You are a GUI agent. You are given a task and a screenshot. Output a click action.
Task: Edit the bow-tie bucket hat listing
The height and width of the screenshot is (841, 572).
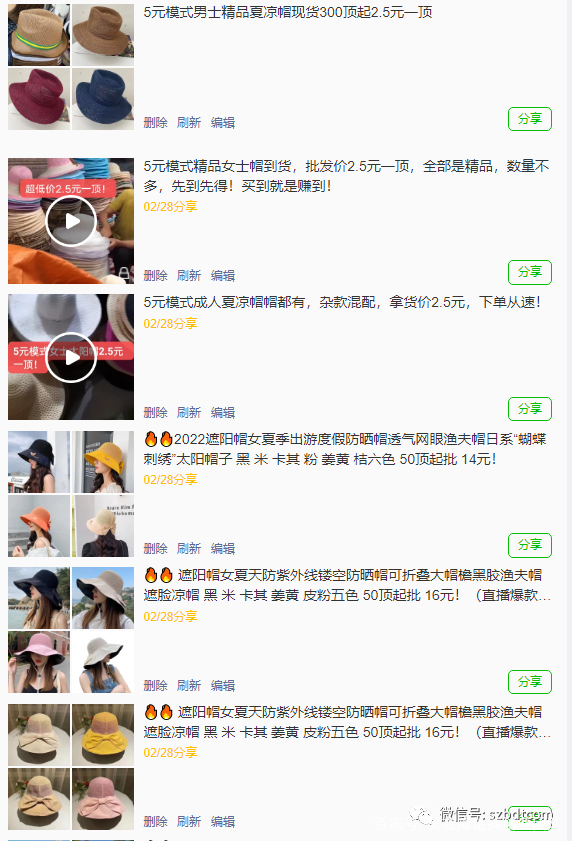[223, 822]
